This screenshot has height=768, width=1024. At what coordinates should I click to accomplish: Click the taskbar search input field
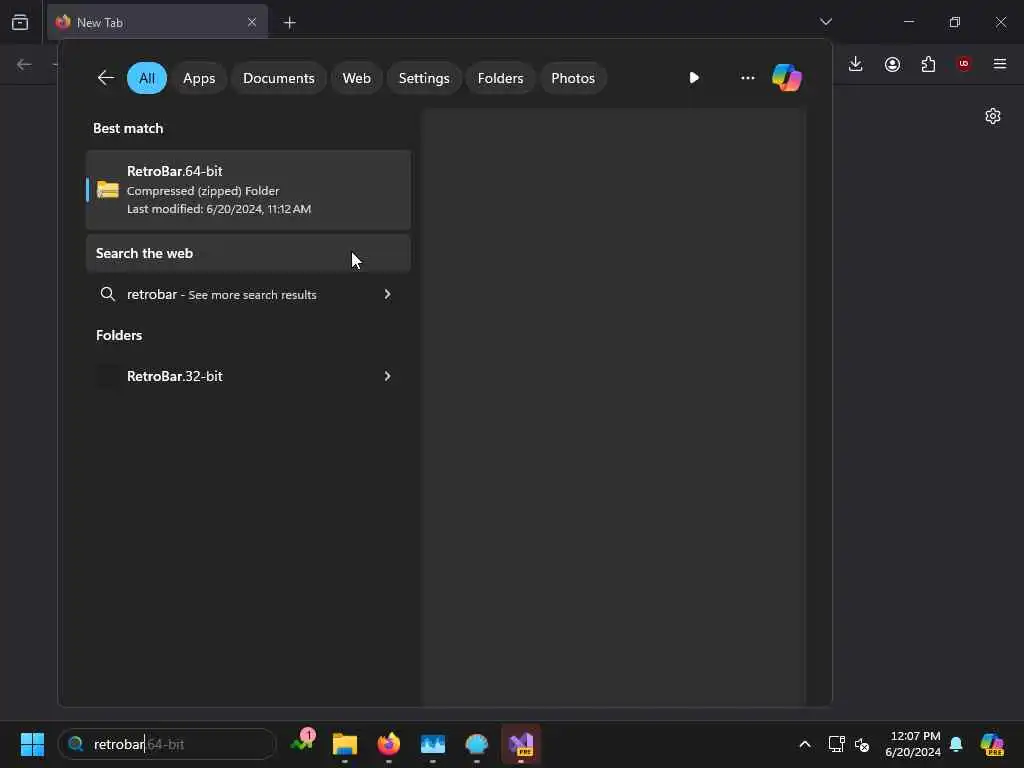(167, 744)
